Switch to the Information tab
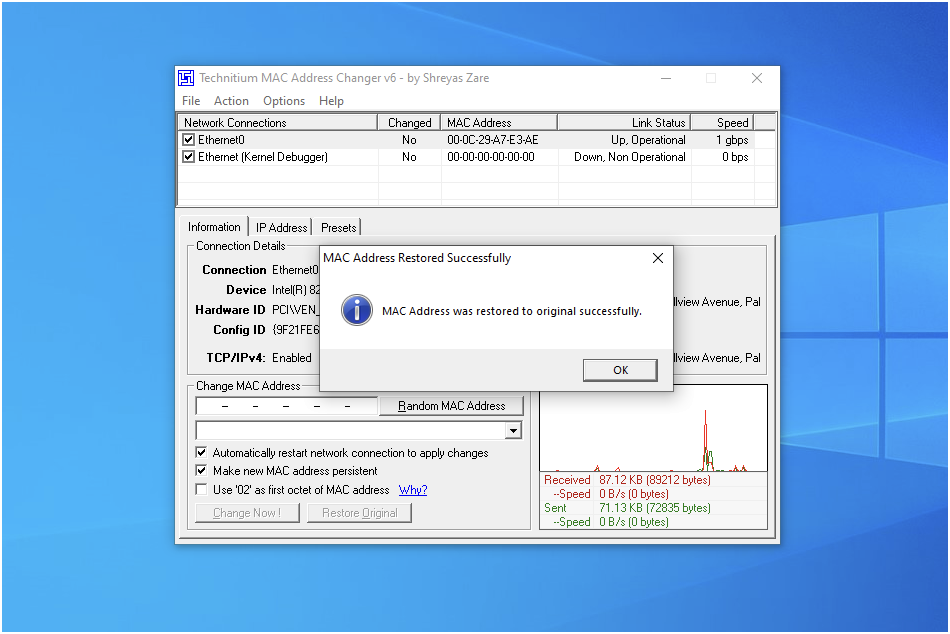The image size is (950, 634). tap(214, 227)
